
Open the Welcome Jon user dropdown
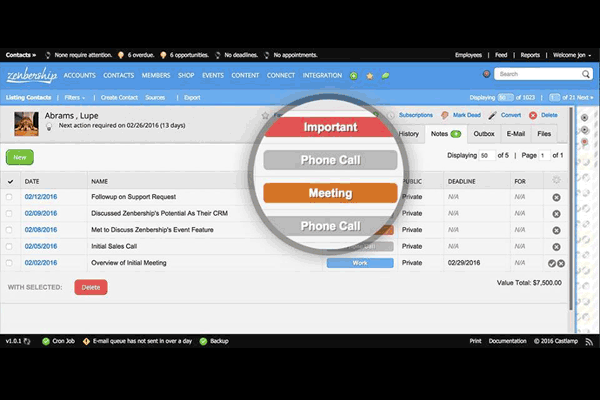(x=571, y=55)
